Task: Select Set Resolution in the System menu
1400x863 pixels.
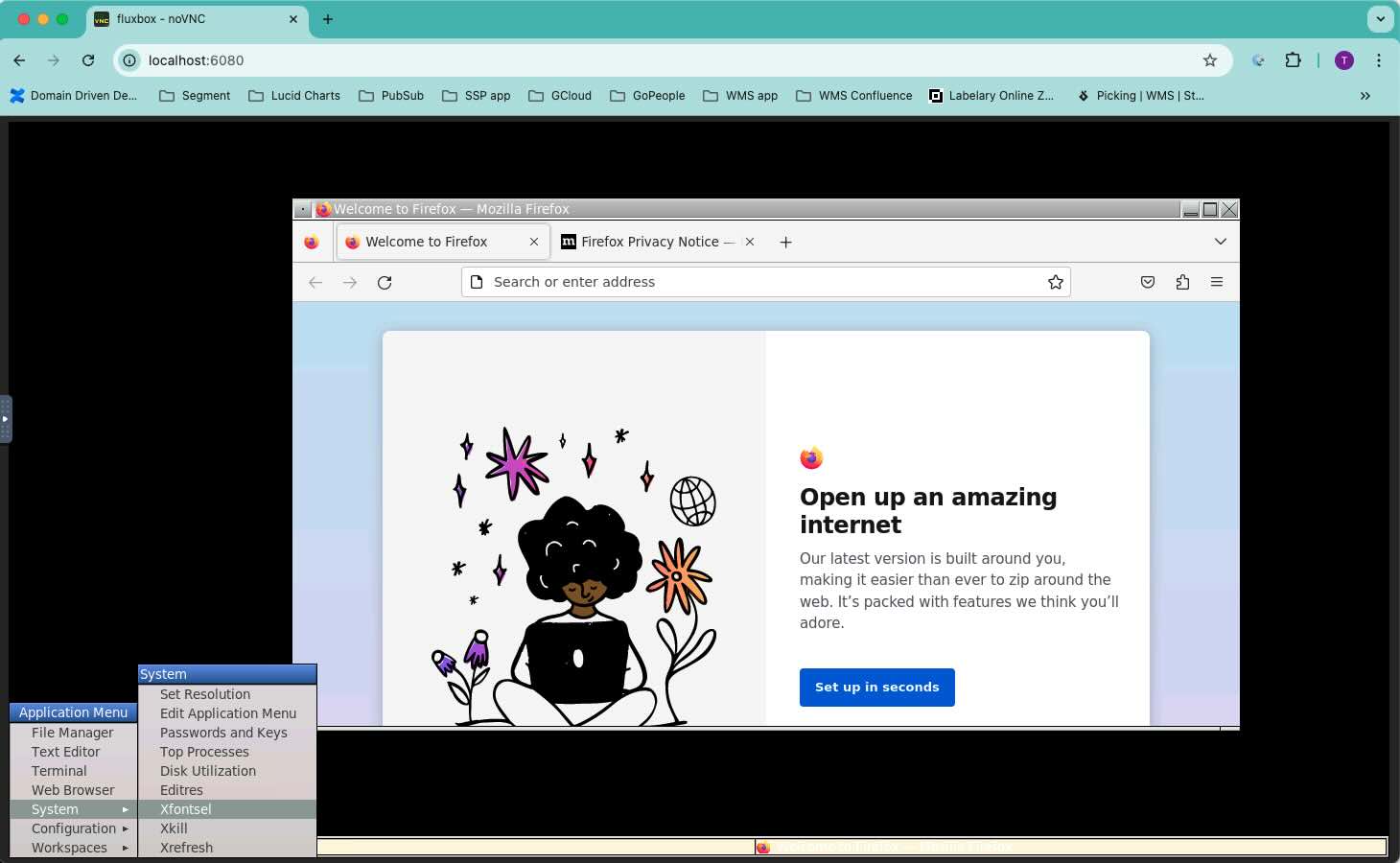Action: (x=227, y=694)
